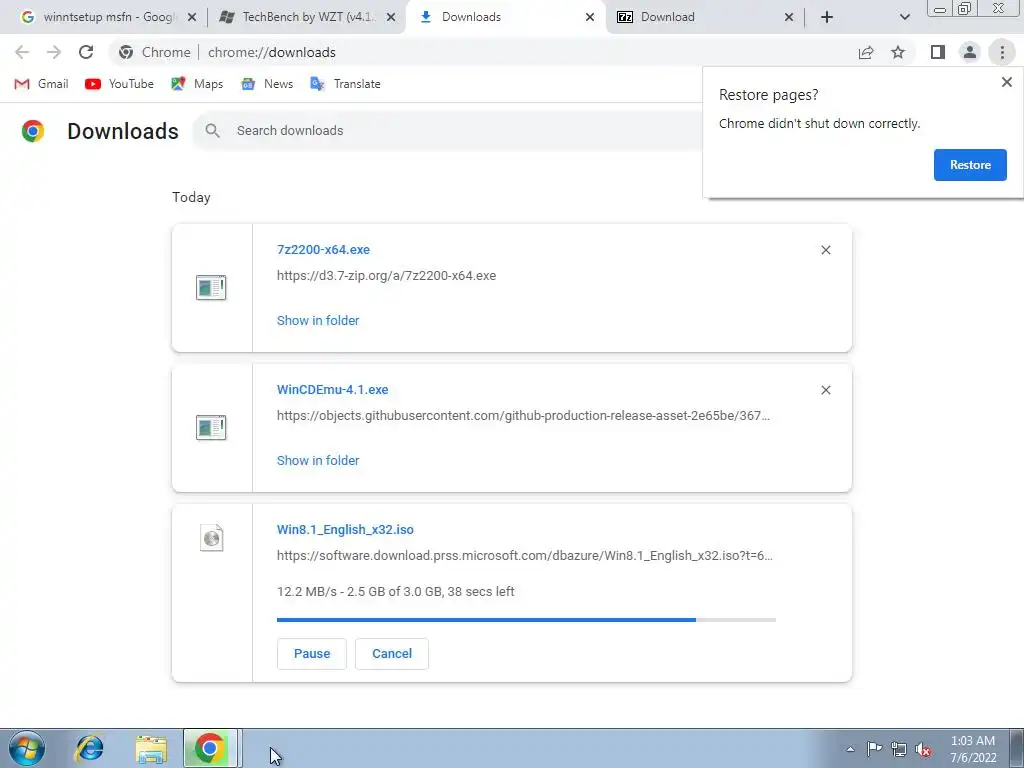Remove 7z2200-x64.exe from the list
This screenshot has width=1024, height=768.
click(825, 250)
